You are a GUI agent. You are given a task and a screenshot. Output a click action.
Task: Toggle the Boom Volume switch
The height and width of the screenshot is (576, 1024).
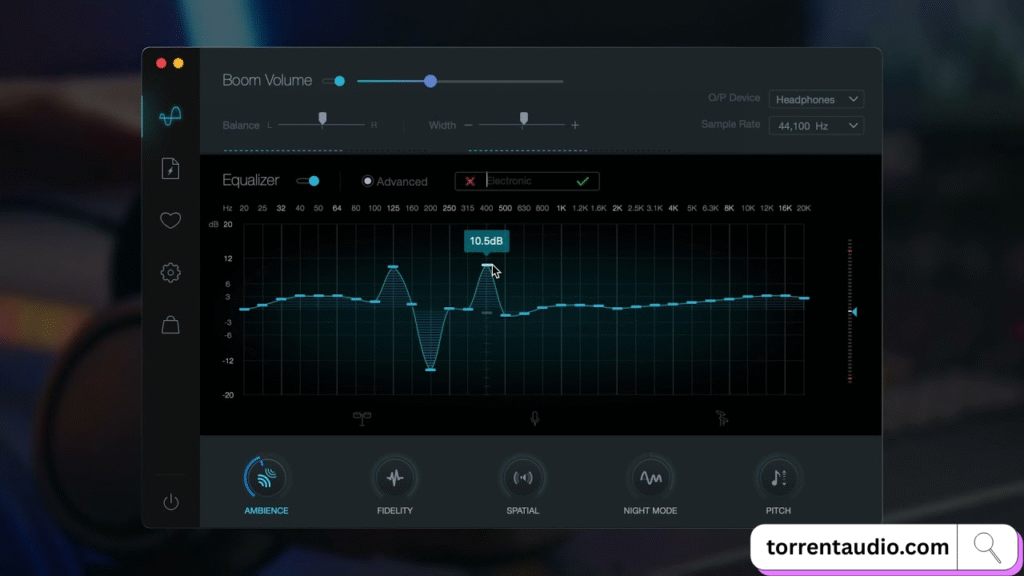[334, 81]
